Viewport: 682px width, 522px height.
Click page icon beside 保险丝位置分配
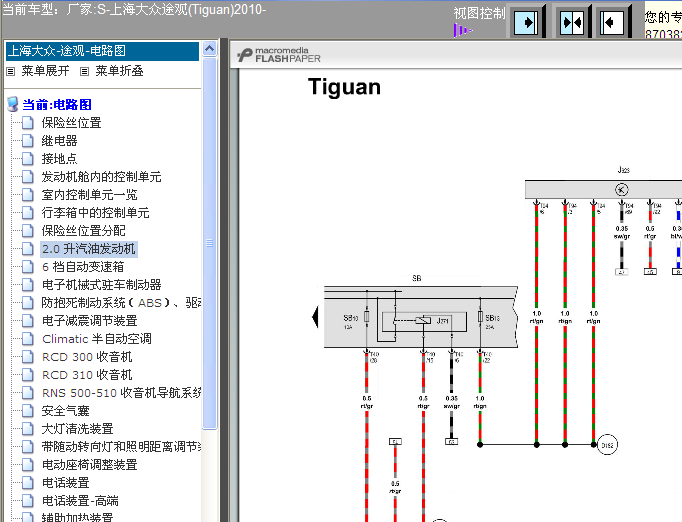coord(27,231)
